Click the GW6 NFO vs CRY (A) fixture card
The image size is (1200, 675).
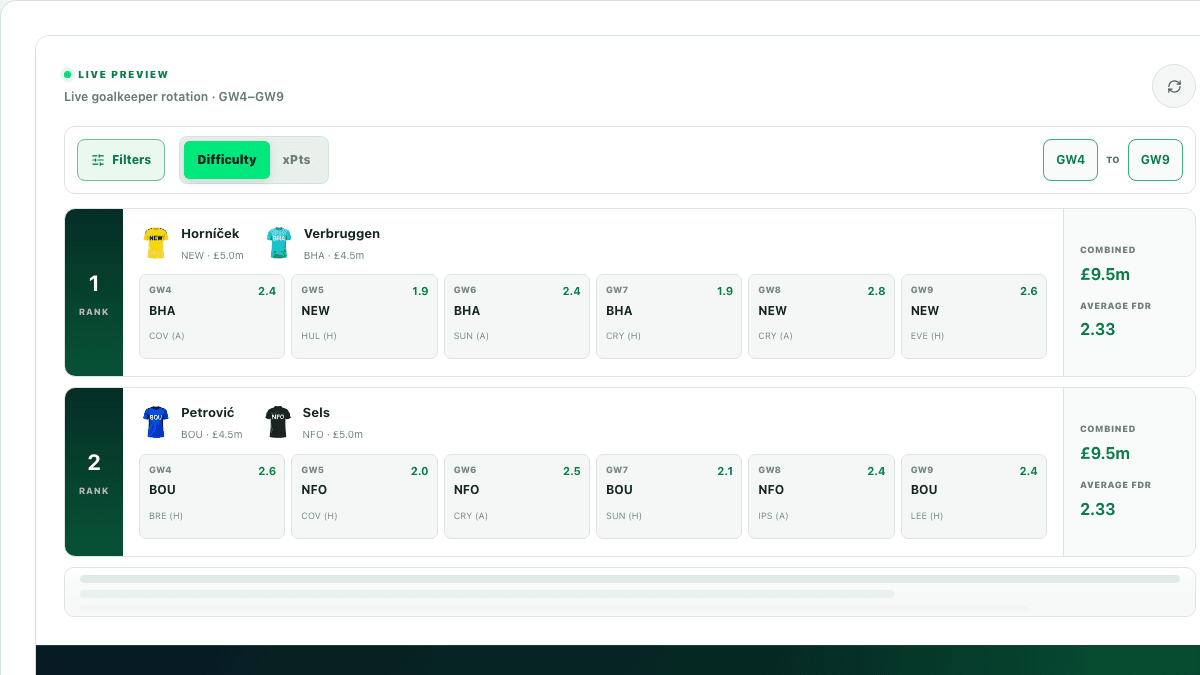point(517,496)
